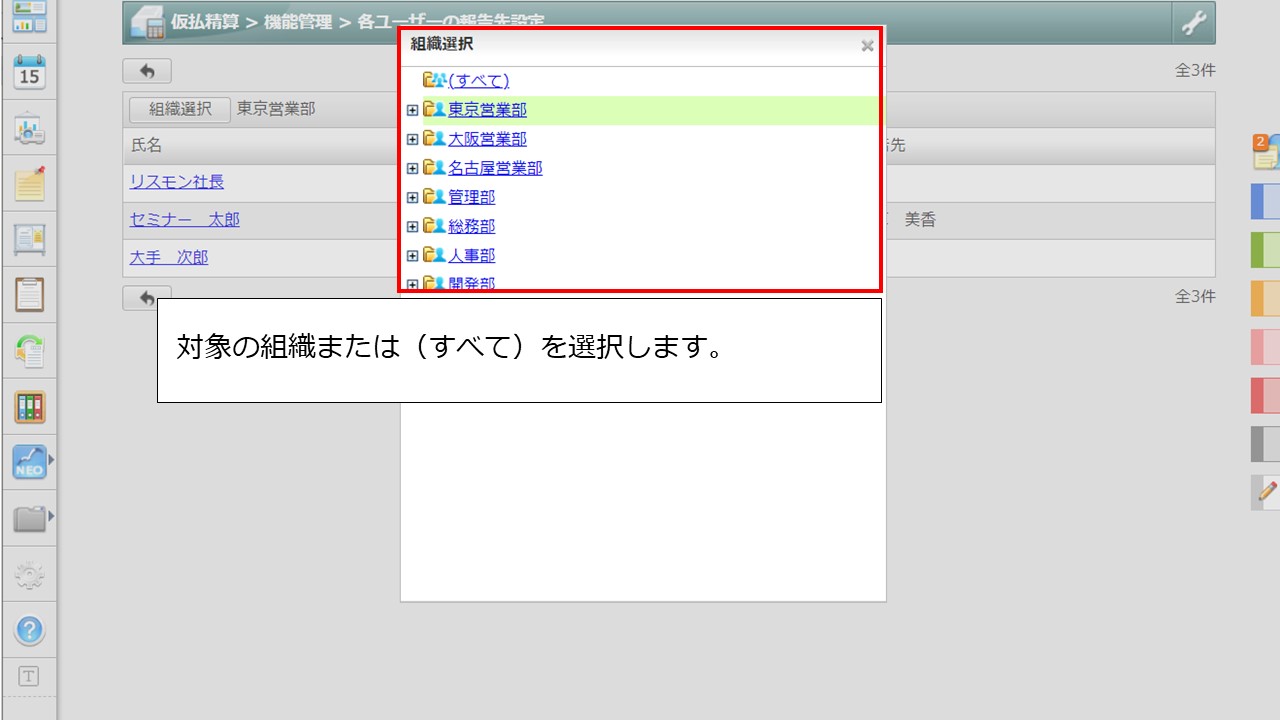
Task: Click the green color tab
Action: tap(1266, 250)
